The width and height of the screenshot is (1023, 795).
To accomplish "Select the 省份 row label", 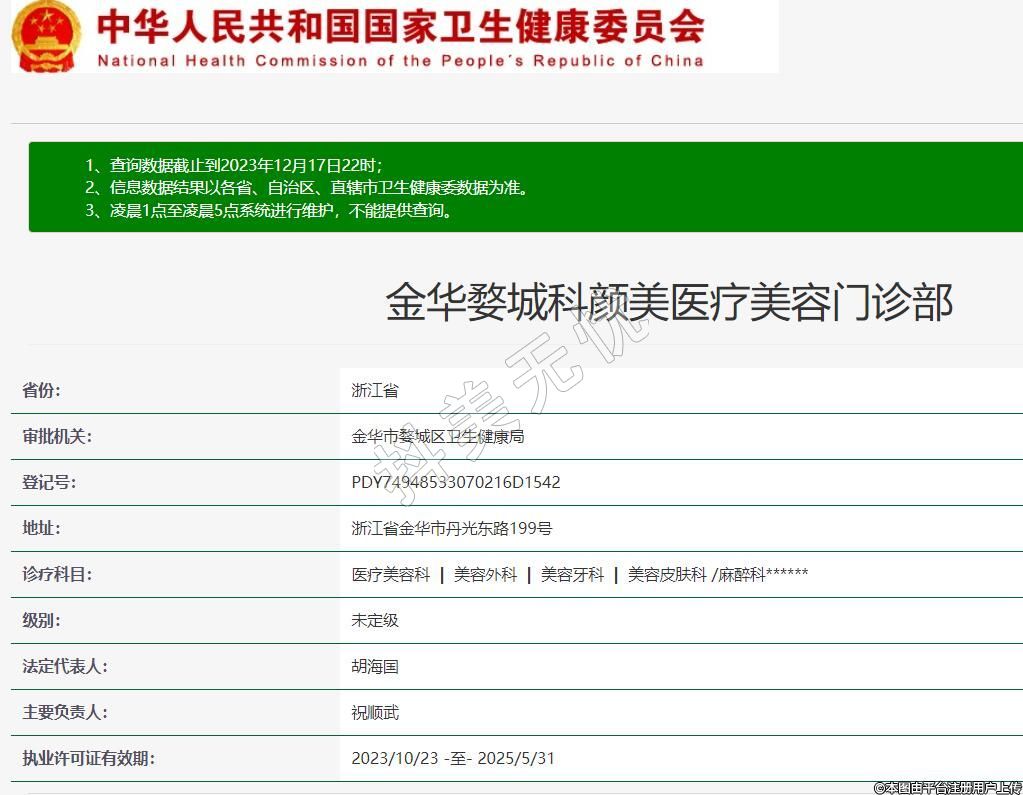I will 48,390.
